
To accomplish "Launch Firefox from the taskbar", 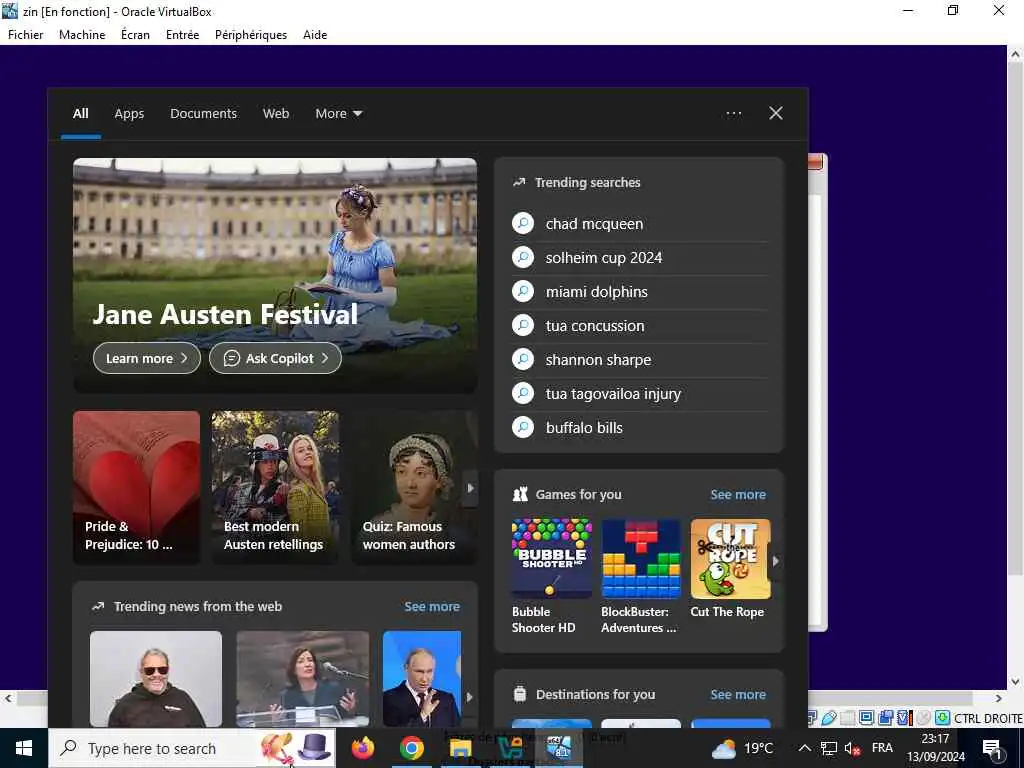I will click(363, 748).
